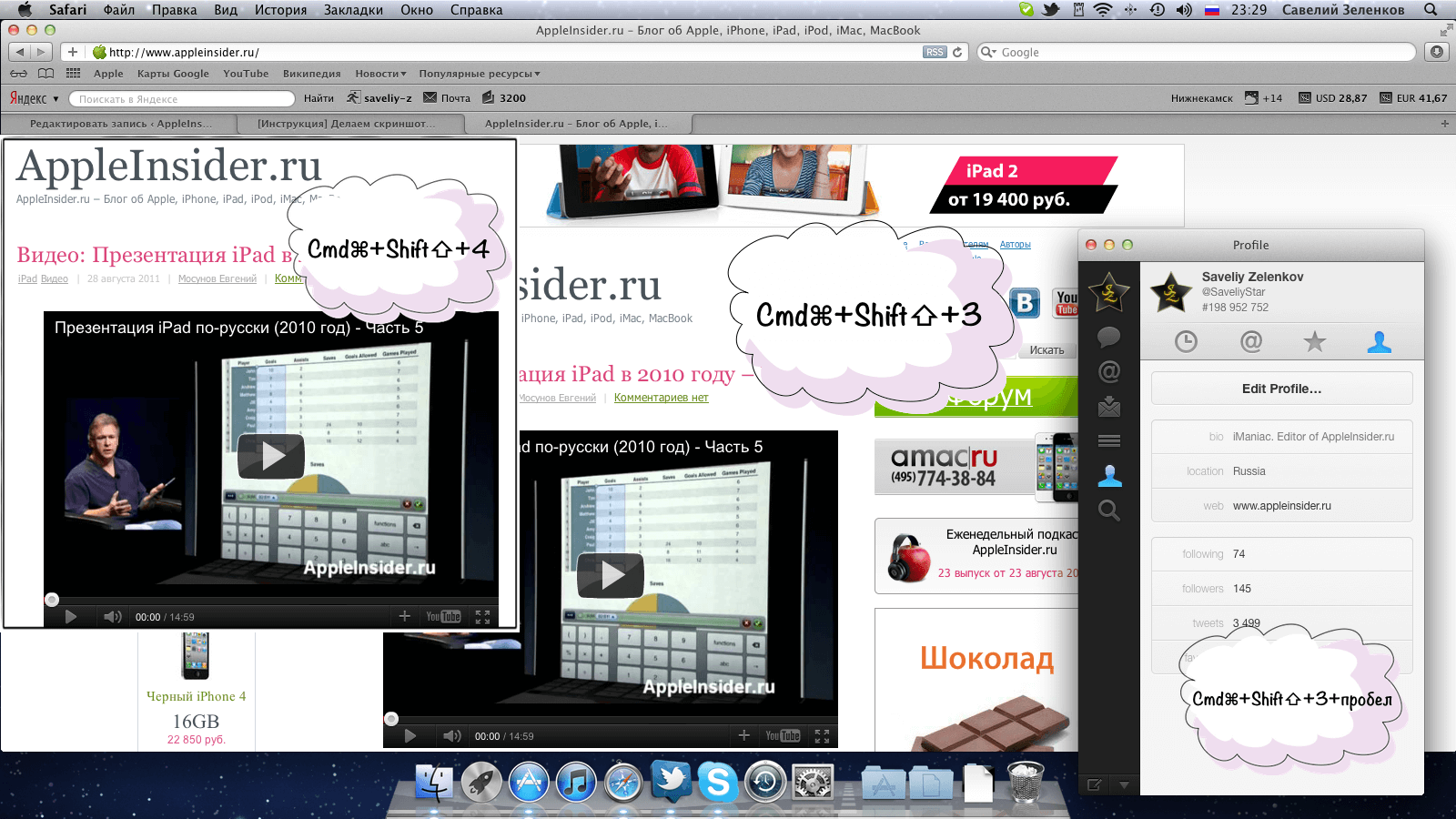Expand the Новости bookmarks dropdown

[x=380, y=74]
